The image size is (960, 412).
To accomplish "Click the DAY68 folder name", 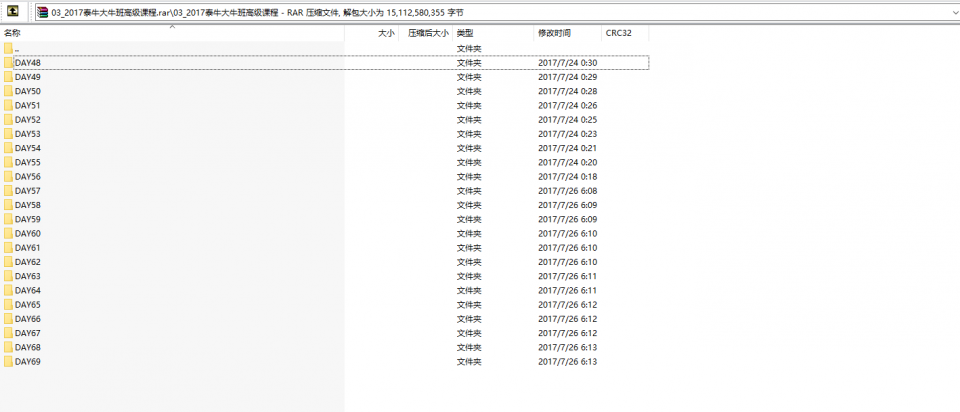I will [28, 347].
